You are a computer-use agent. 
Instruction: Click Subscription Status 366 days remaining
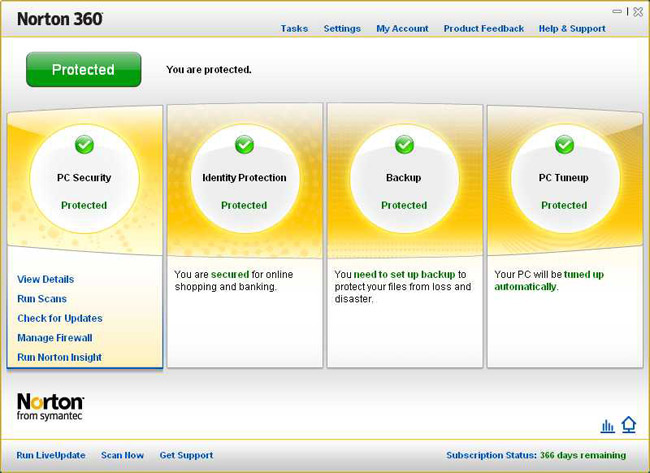(536, 455)
